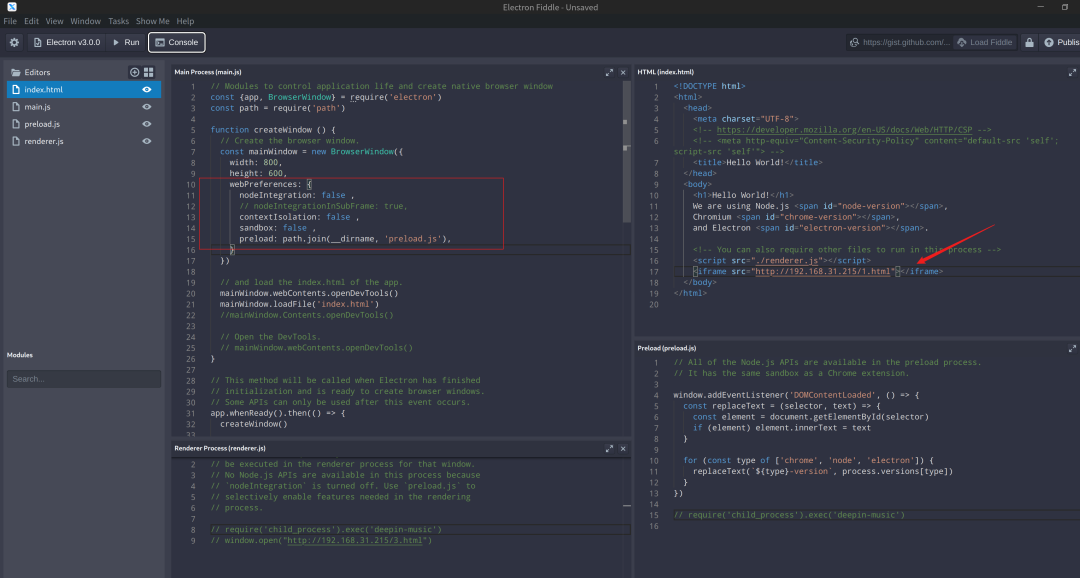Maximize the Main Process (main.js) editor panel
1080x578 pixels.
[610, 72]
